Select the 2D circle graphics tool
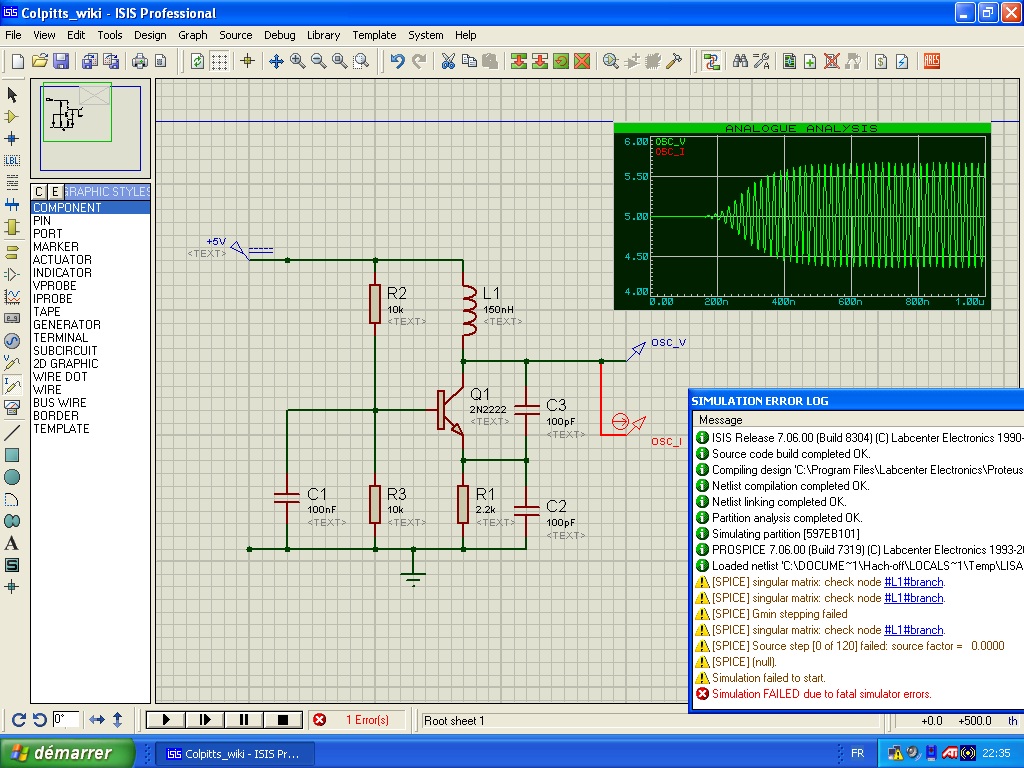The width and height of the screenshot is (1024, 768). click(x=12, y=477)
